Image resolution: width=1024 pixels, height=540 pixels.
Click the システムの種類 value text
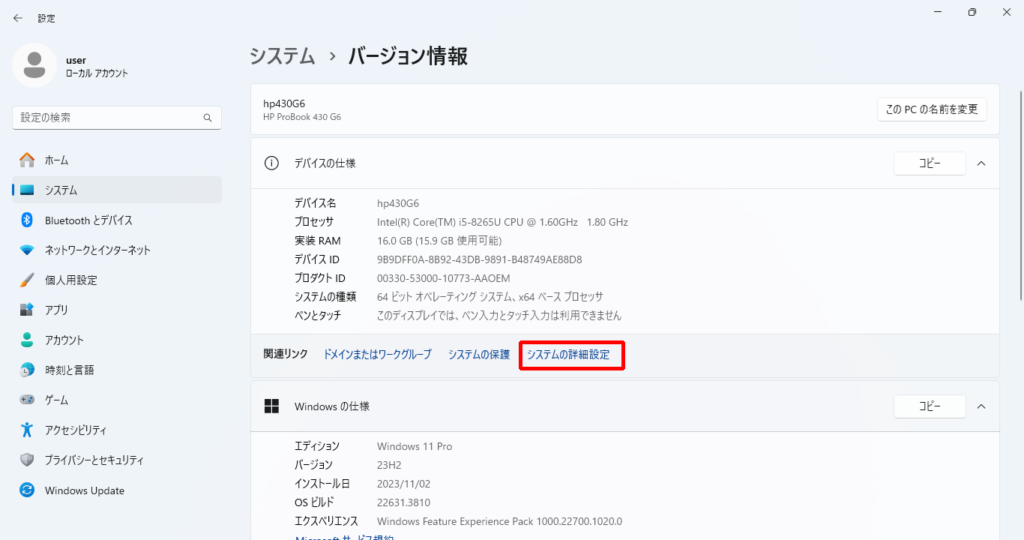click(490, 297)
